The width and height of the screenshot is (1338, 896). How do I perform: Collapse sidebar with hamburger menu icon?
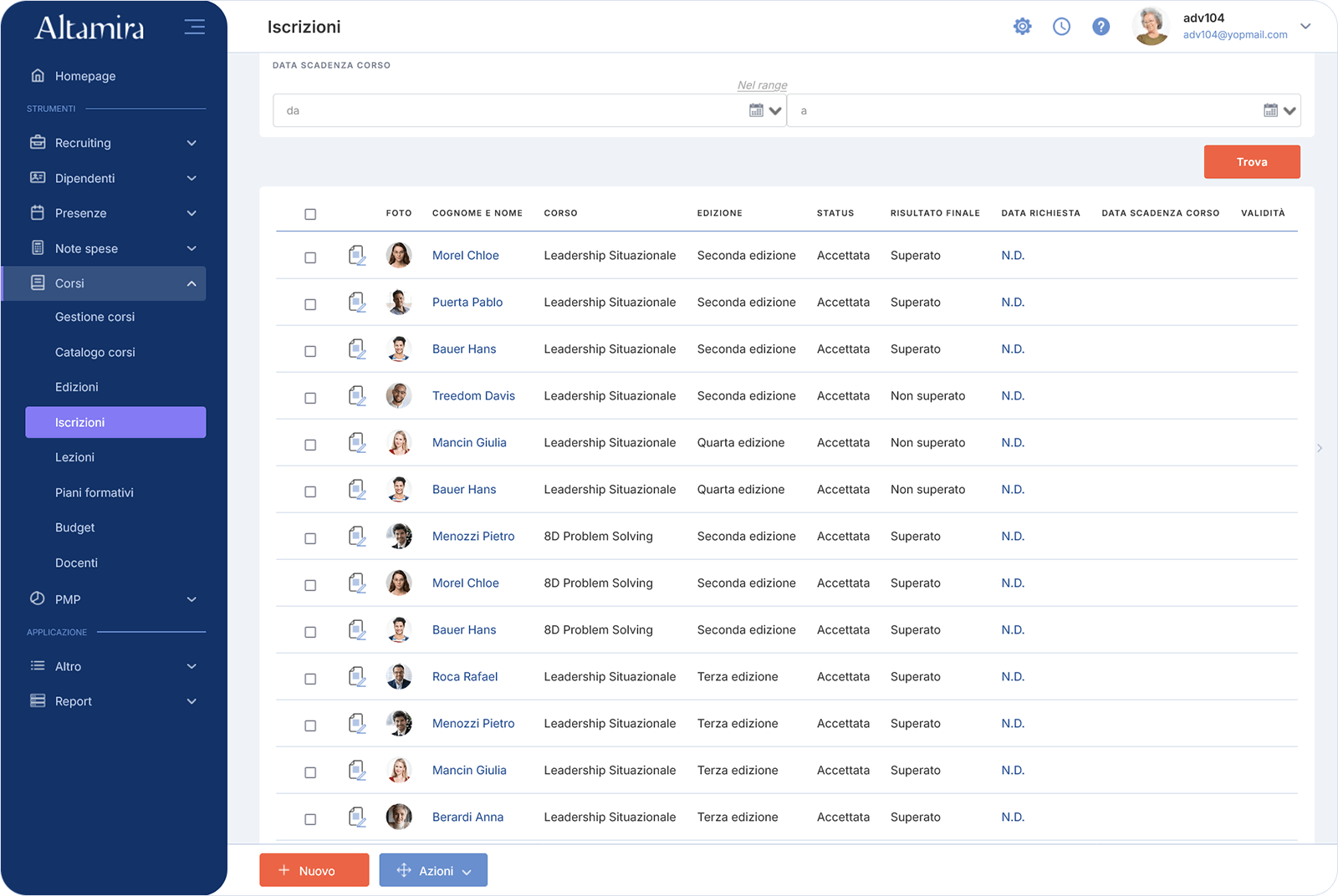195,27
